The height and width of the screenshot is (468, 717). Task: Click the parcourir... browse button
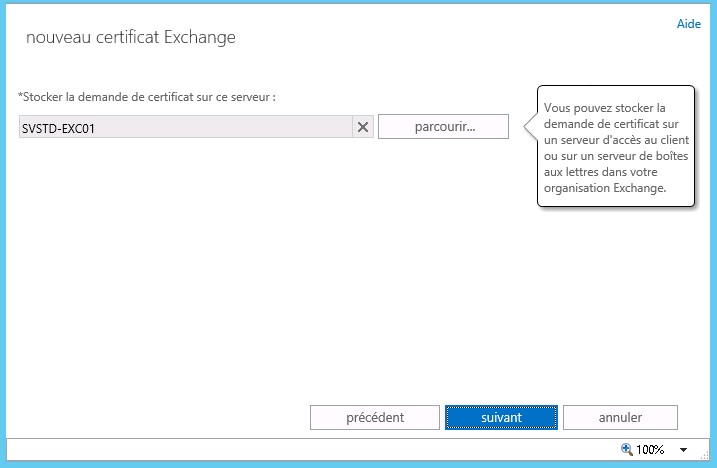pyautogui.click(x=444, y=127)
